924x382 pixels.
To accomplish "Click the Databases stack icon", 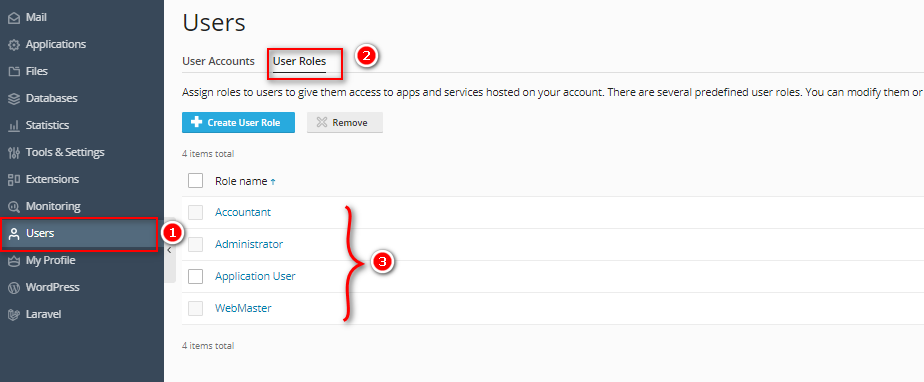I will pyautogui.click(x=14, y=99).
